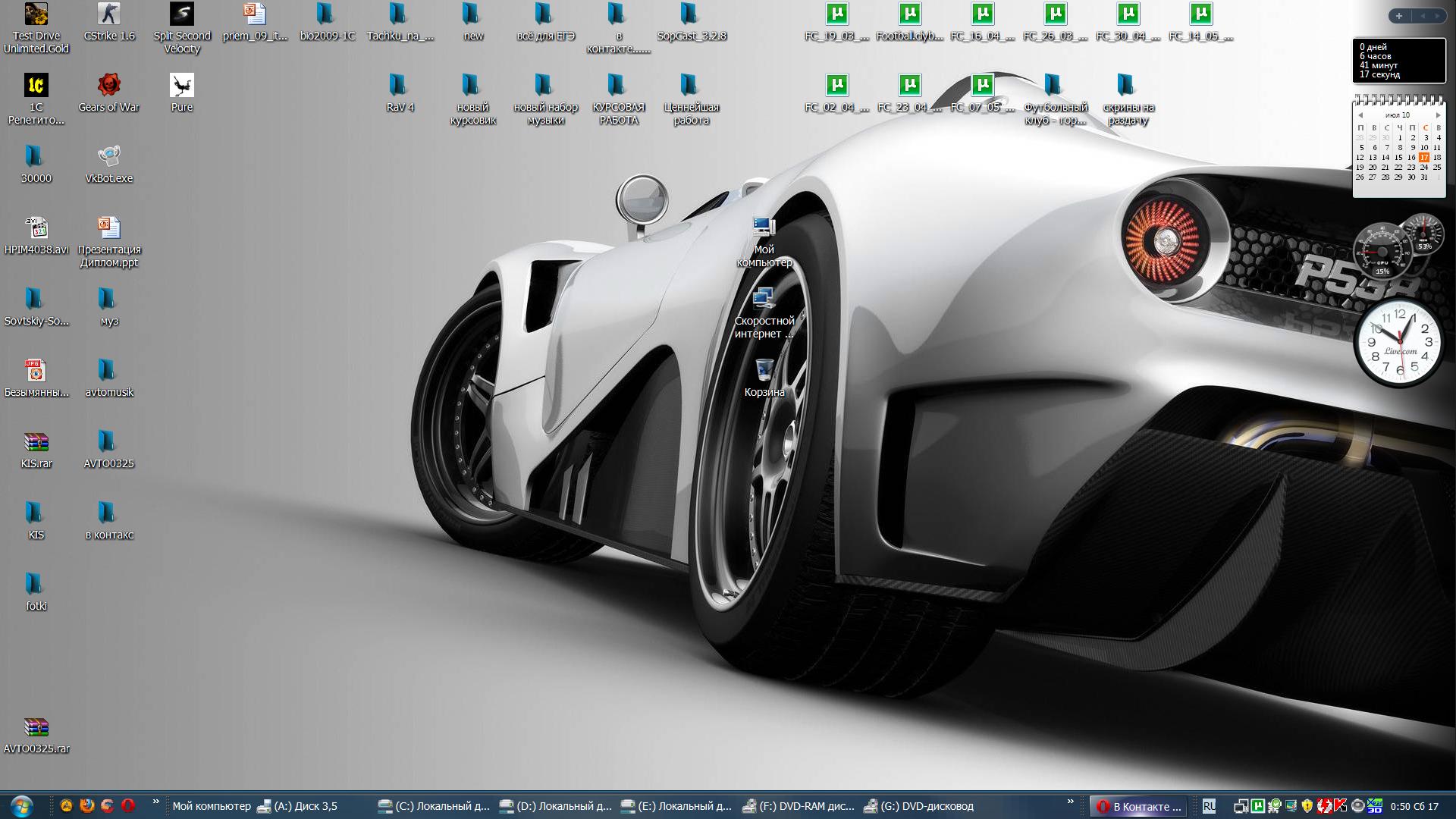Switch to В Контакте Opera taskbar button

click(1139, 806)
